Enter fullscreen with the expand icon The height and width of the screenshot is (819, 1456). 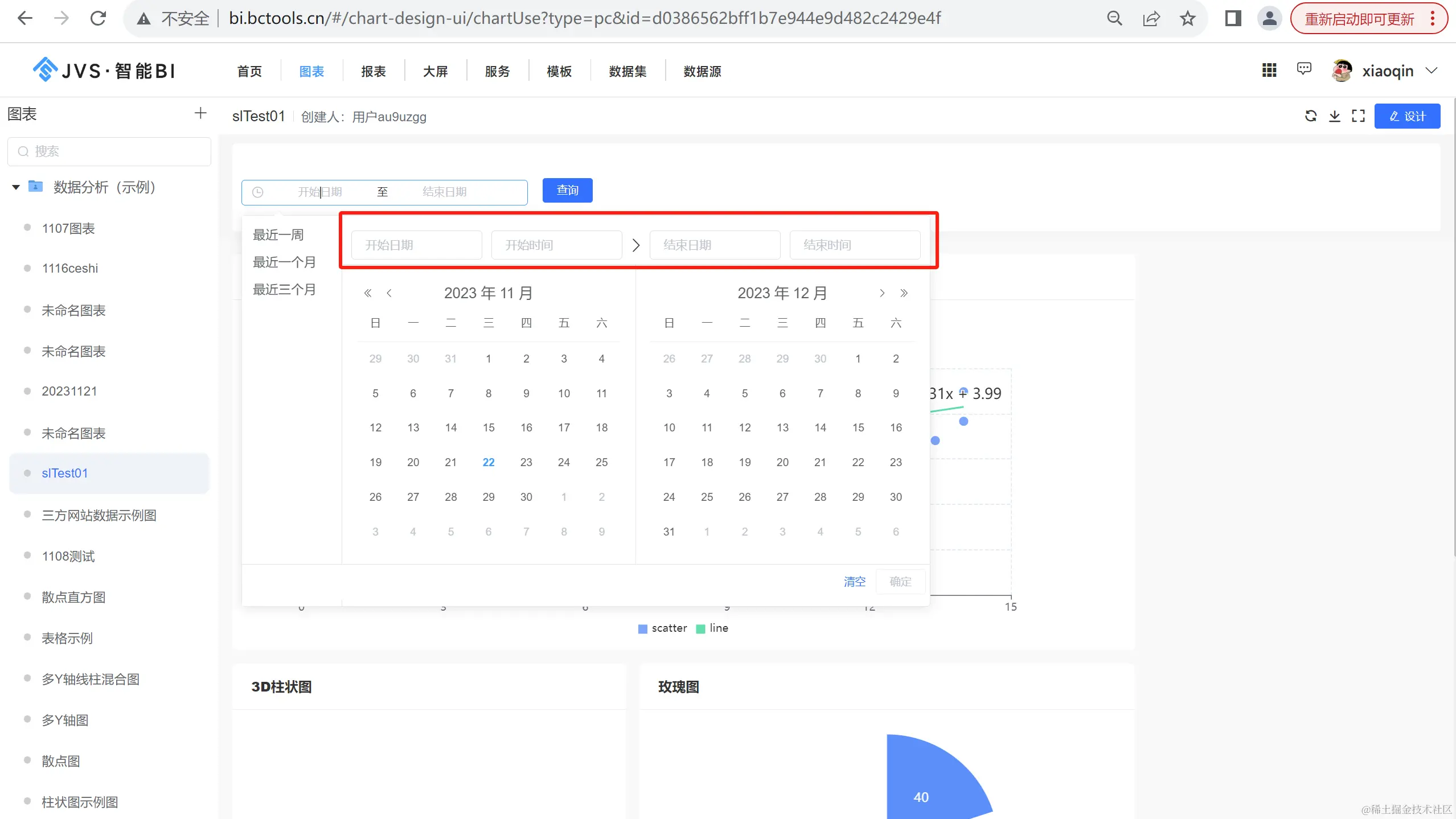click(1358, 116)
